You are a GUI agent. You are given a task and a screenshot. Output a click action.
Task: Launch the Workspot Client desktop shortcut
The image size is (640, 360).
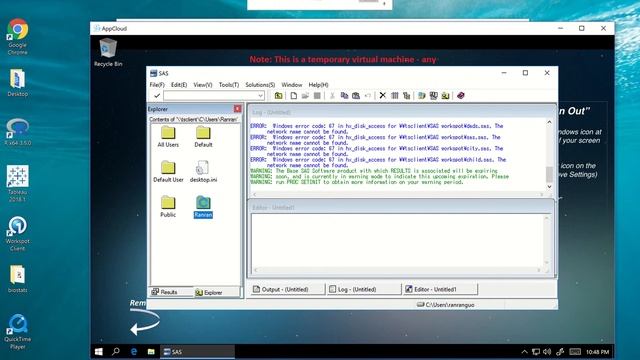pos(18,233)
